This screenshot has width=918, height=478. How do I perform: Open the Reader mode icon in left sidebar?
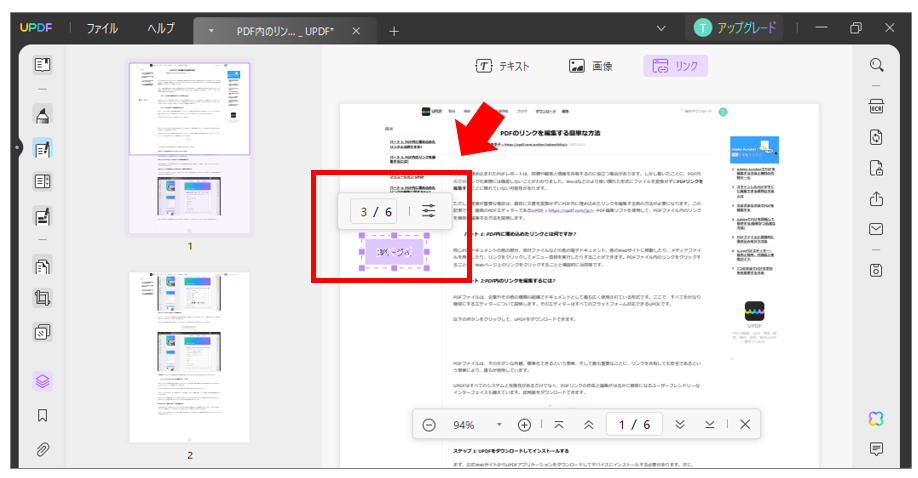point(42,64)
